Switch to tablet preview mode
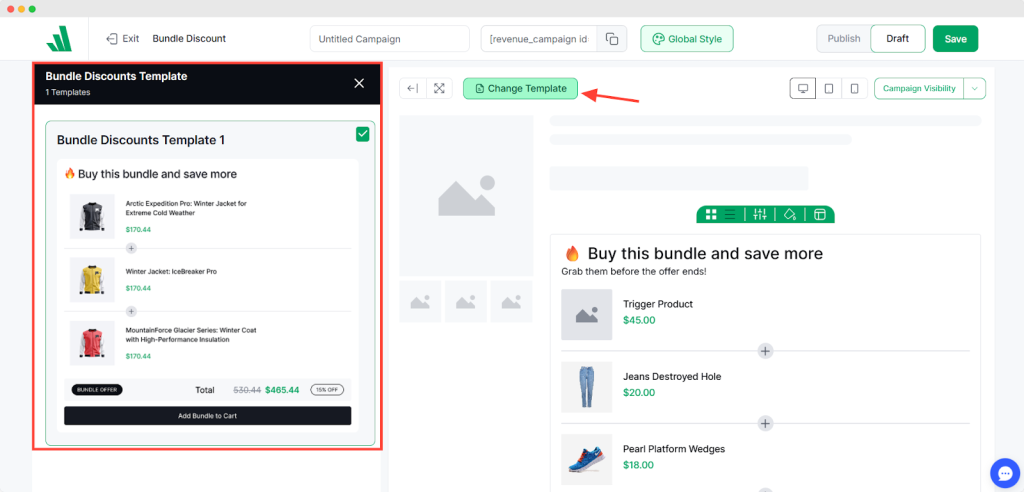Image resolution: width=1024 pixels, height=492 pixels. tap(829, 88)
